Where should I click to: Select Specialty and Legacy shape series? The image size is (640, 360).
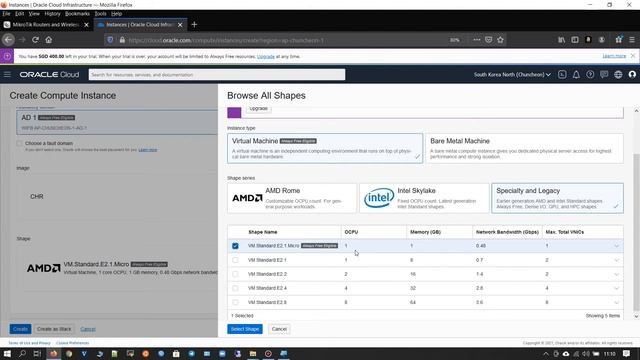click(557, 198)
